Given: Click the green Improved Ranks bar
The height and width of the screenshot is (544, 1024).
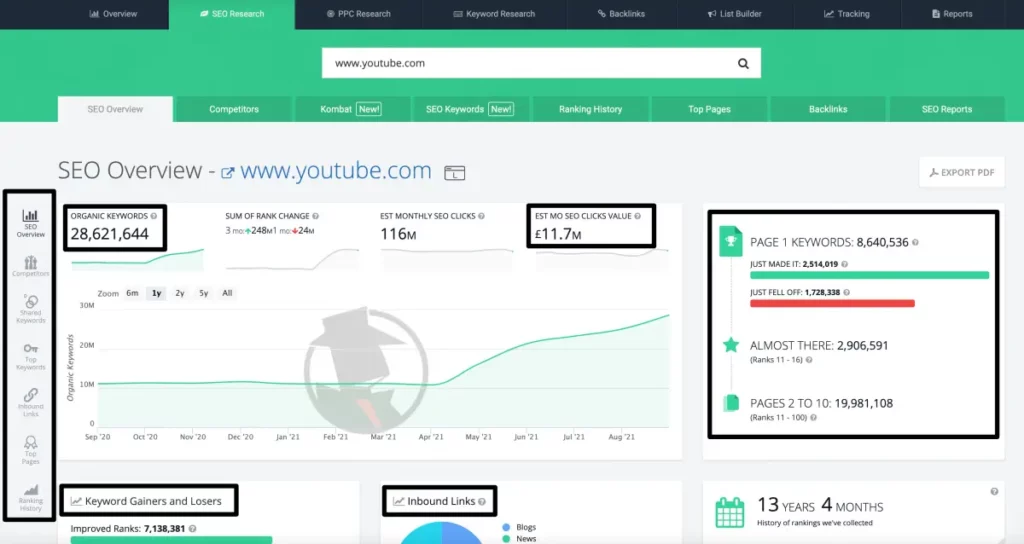Looking at the screenshot, I should [171, 540].
